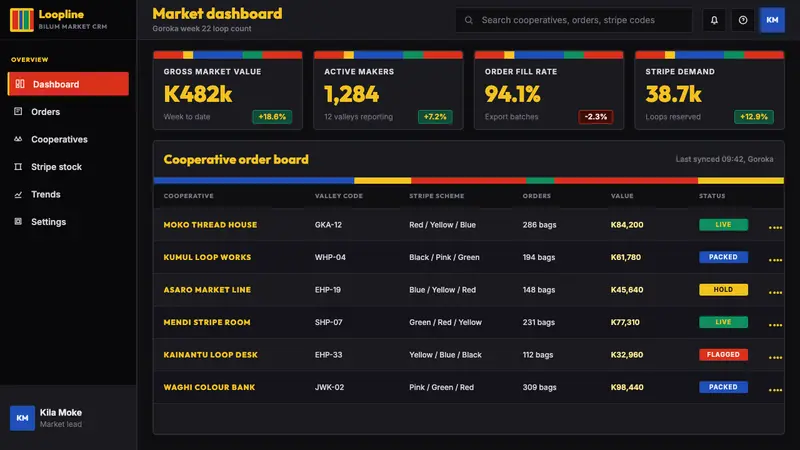Viewport: 800px width, 450px height.
Task: Open Stripe stock menu item
Action: tap(68, 166)
